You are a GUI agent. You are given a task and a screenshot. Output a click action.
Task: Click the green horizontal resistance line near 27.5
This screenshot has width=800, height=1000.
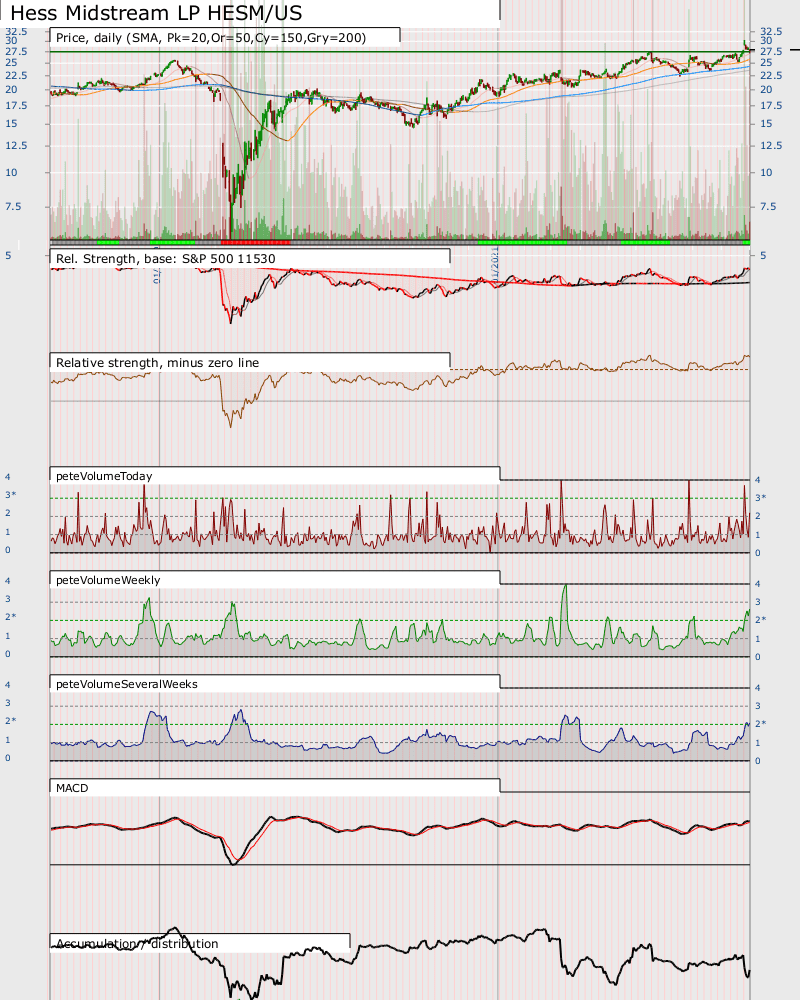tap(400, 52)
